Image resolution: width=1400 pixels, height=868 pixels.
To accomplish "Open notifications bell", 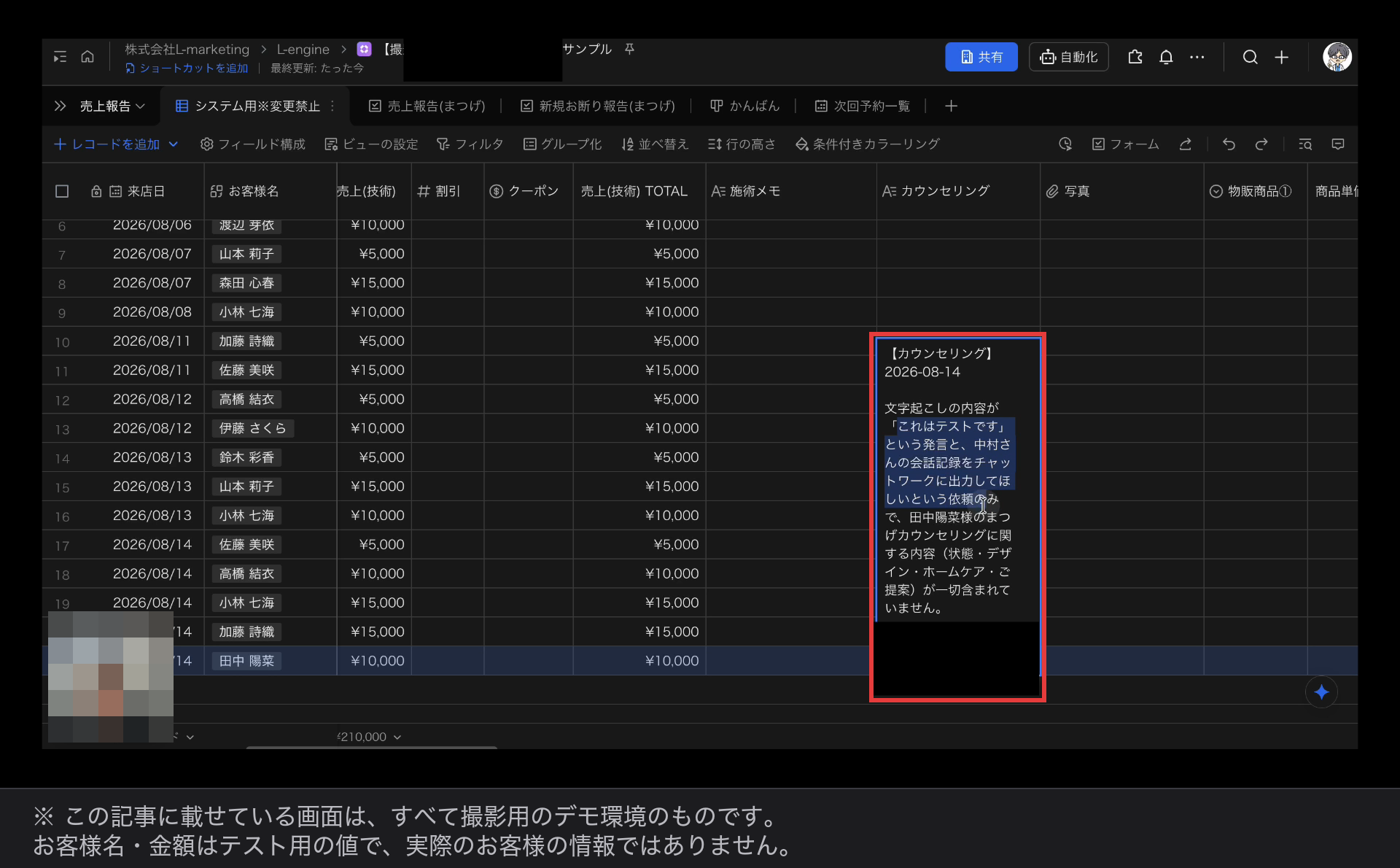I will coord(1166,57).
